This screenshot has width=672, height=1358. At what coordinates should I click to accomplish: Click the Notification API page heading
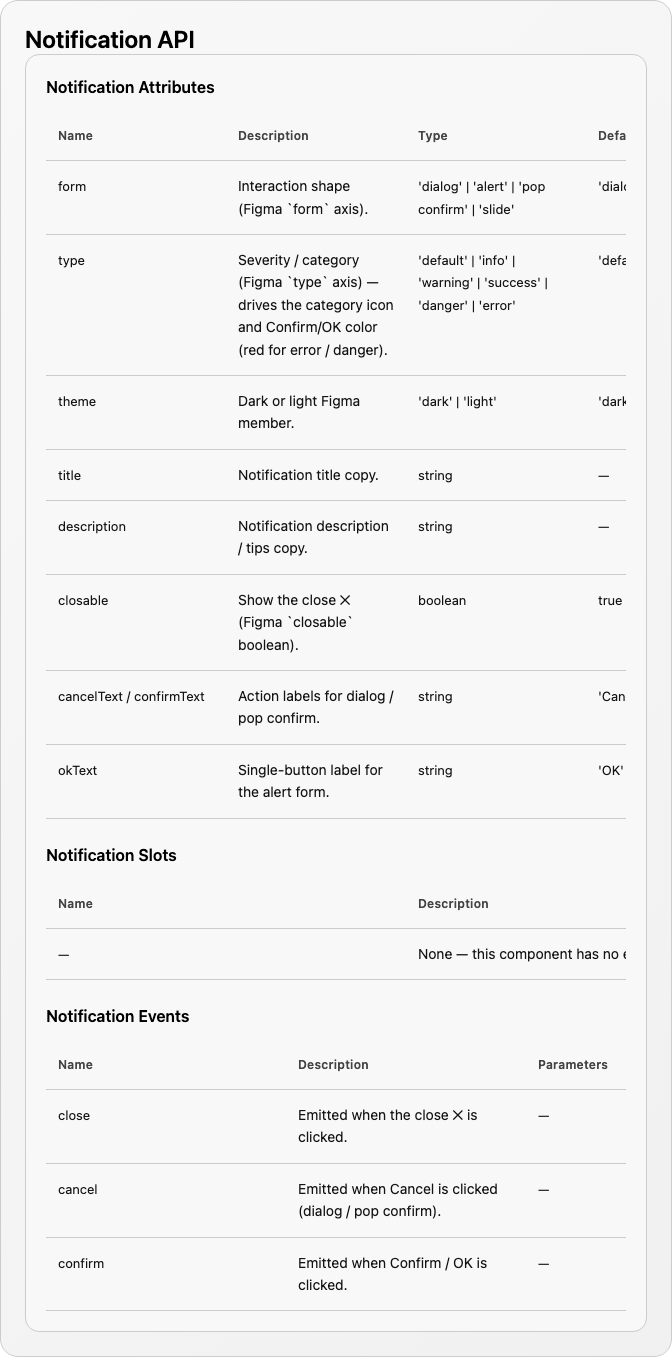pyautogui.click(x=110, y=39)
